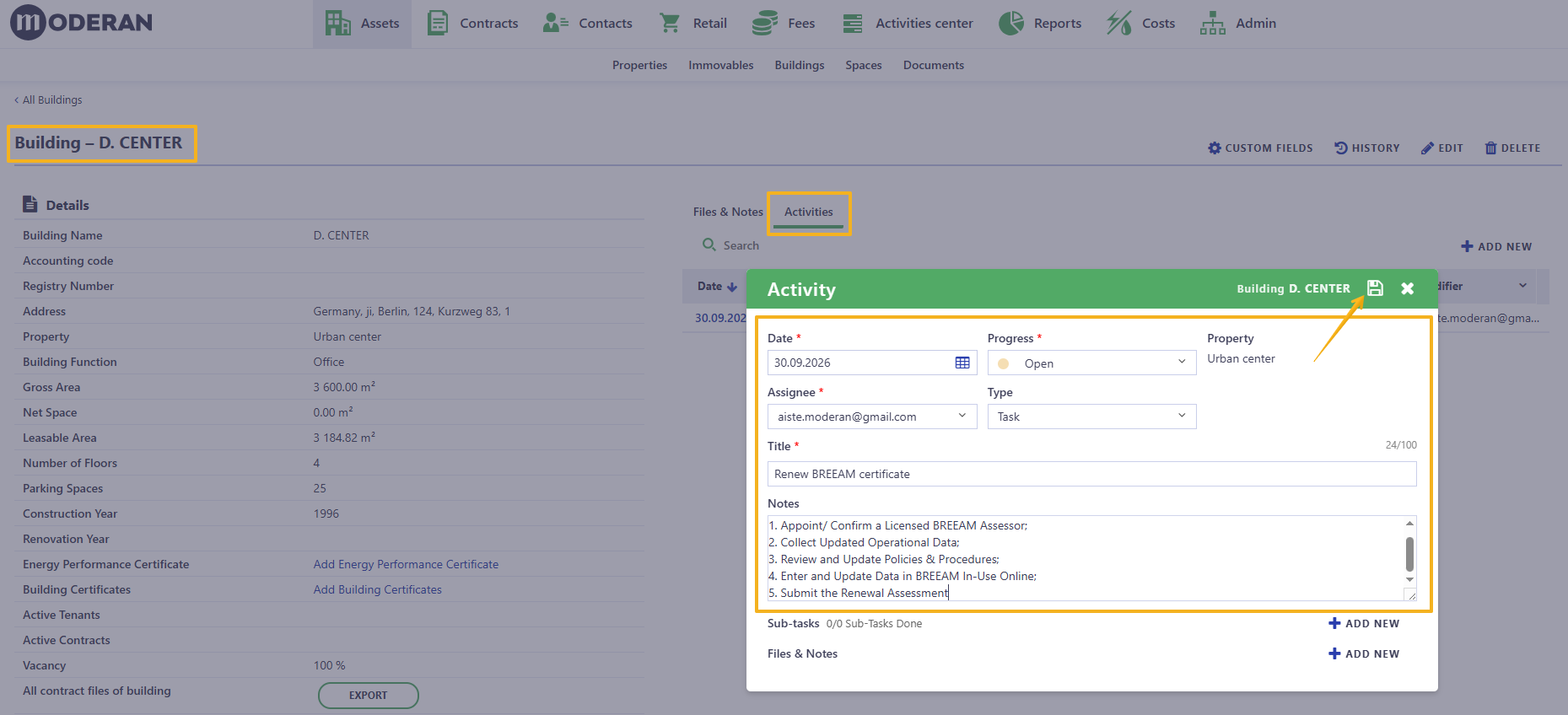The image size is (1568, 715).
Task: Open Contacts person icon
Action: pos(556,23)
